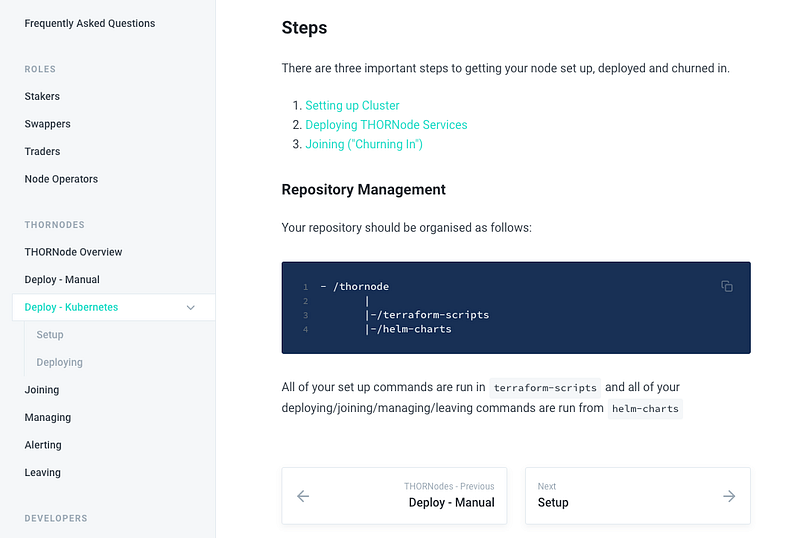Go to next page Setup card
Screen dimensions: 800x538
pyautogui.click(x=638, y=496)
